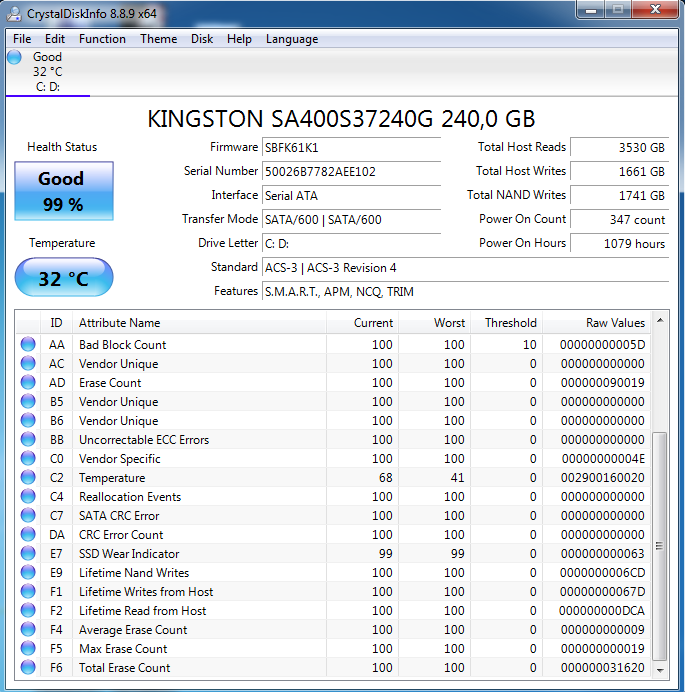This screenshot has height=692, width=685.
Task: Maximize the CrystalDiskInfo window
Action: point(618,10)
